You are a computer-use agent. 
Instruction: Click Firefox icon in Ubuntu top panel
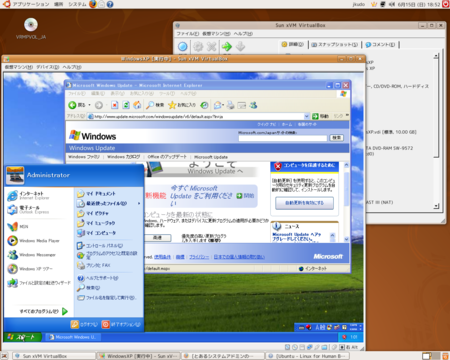pos(93,4)
